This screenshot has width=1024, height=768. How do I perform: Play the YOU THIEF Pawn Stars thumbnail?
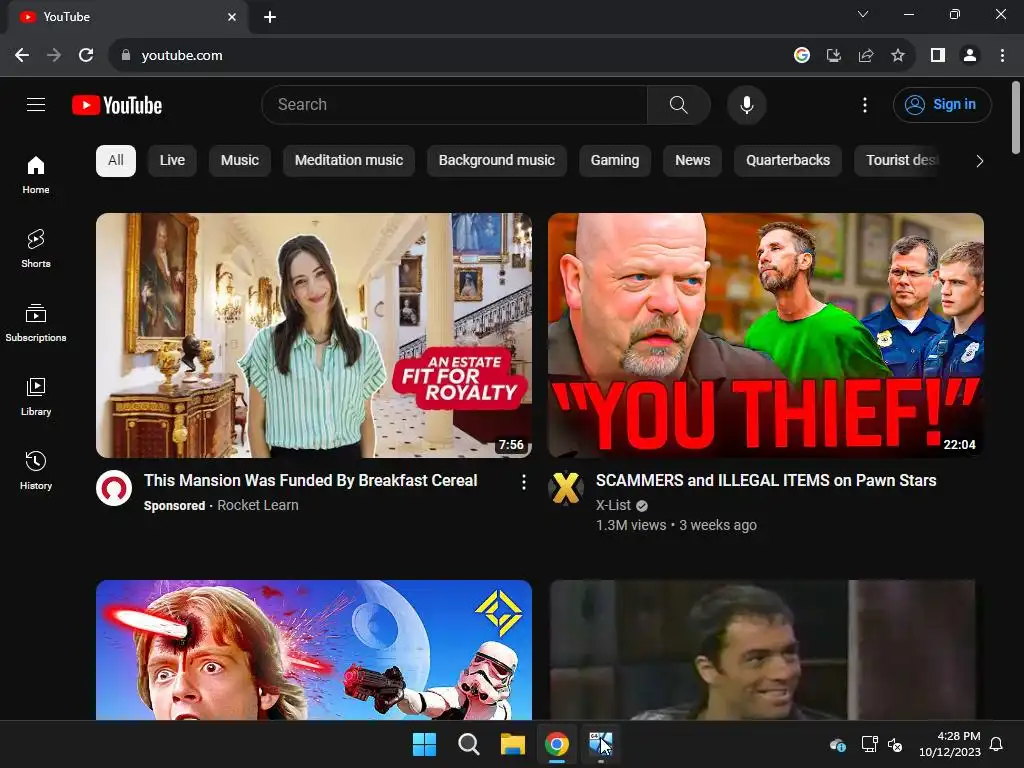click(x=765, y=335)
